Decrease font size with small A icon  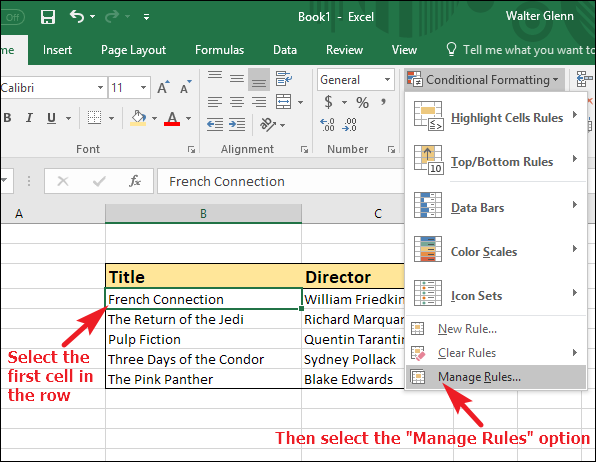(186, 87)
